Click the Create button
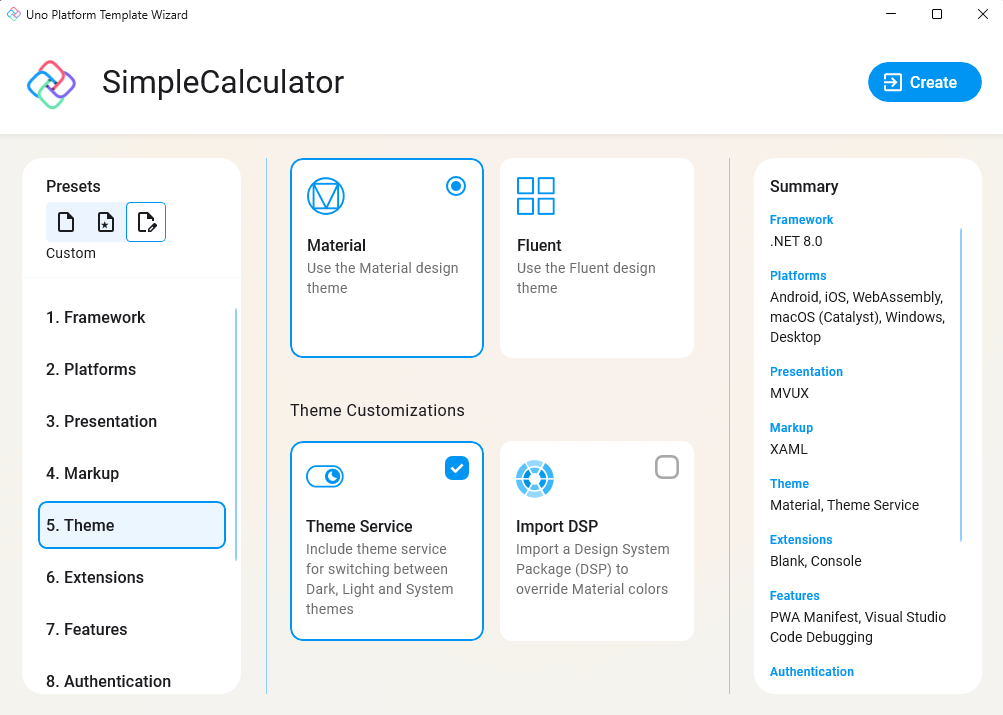1003x715 pixels. pyautogui.click(x=923, y=82)
